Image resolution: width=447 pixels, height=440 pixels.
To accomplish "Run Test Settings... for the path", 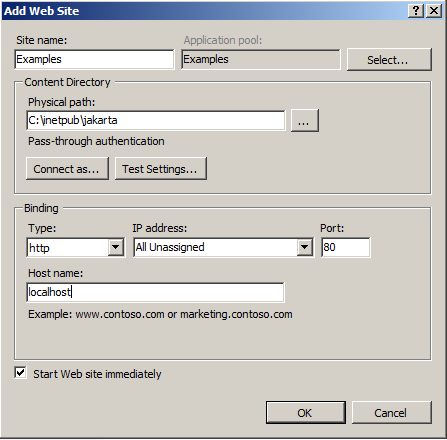I will [x=161, y=169].
